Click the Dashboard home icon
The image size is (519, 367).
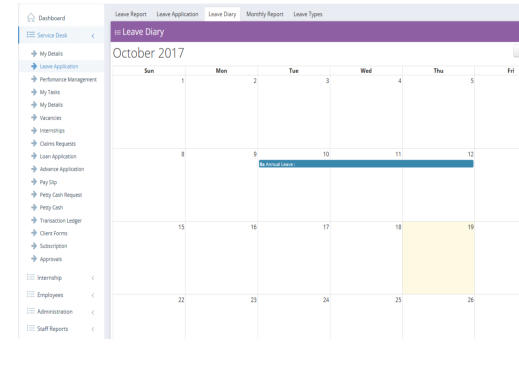pos(31,17)
